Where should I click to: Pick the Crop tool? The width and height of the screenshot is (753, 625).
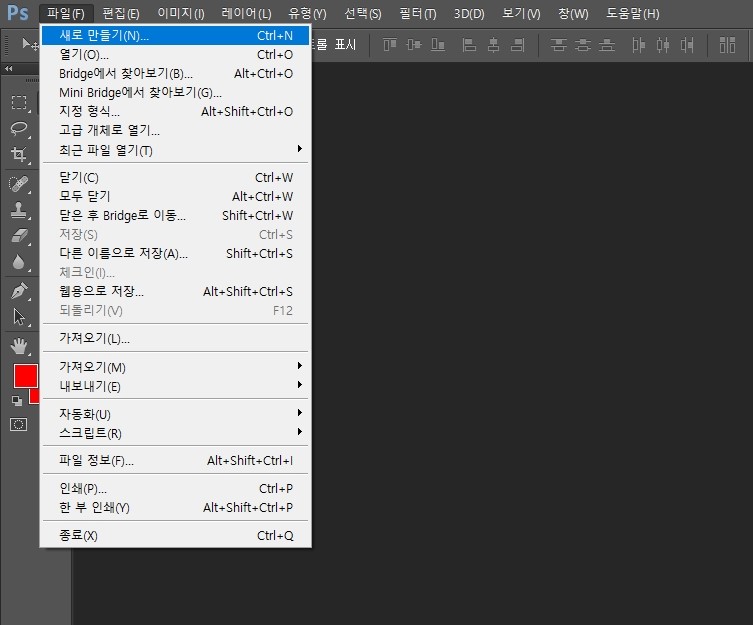point(19,154)
